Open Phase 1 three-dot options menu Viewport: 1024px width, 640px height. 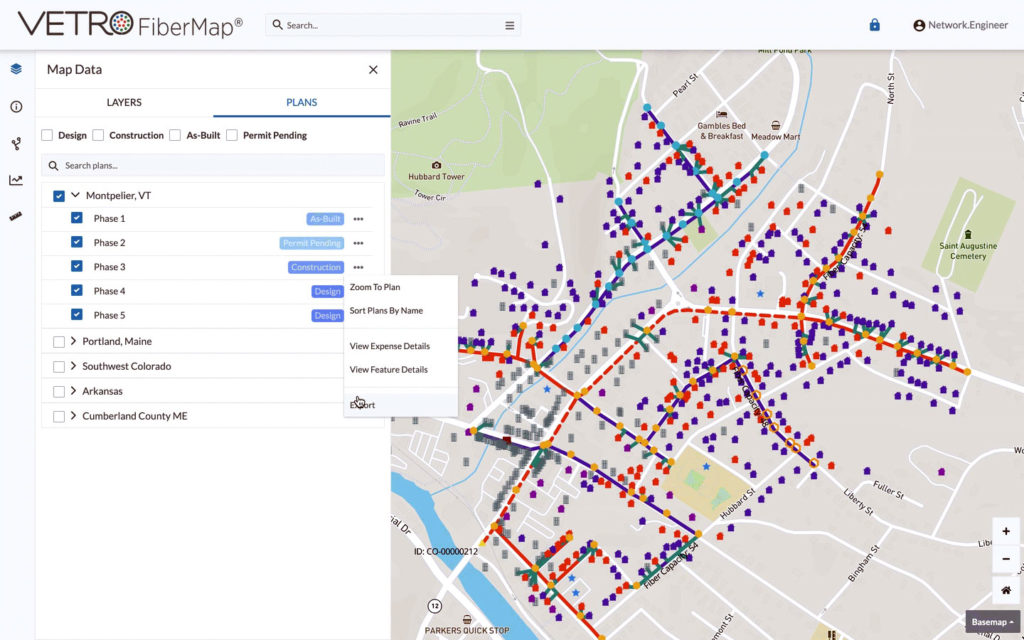359,219
